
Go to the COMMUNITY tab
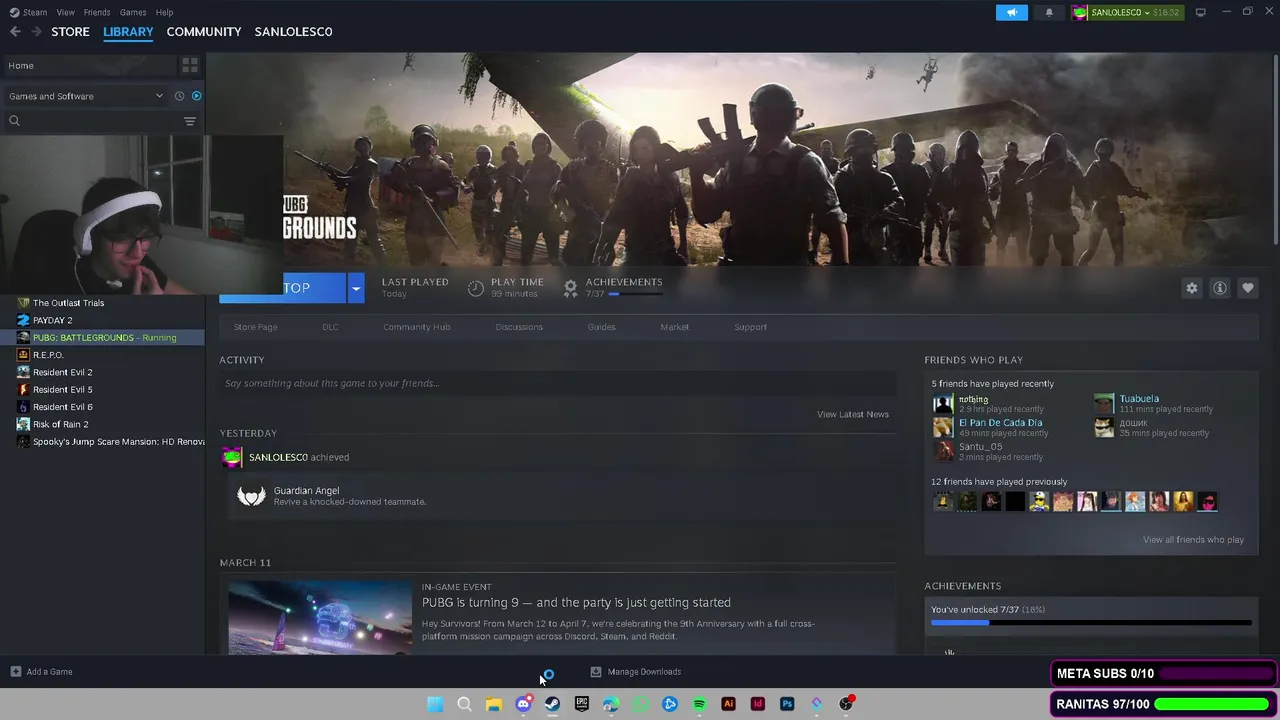204,31
